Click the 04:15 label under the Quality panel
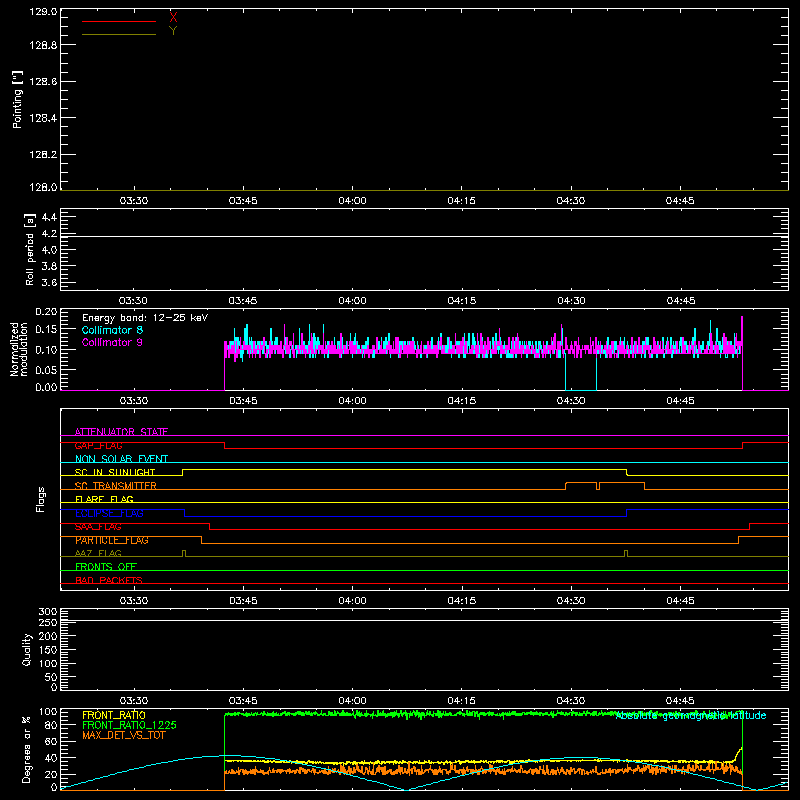The width and height of the screenshot is (800, 800). [x=462, y=701]
